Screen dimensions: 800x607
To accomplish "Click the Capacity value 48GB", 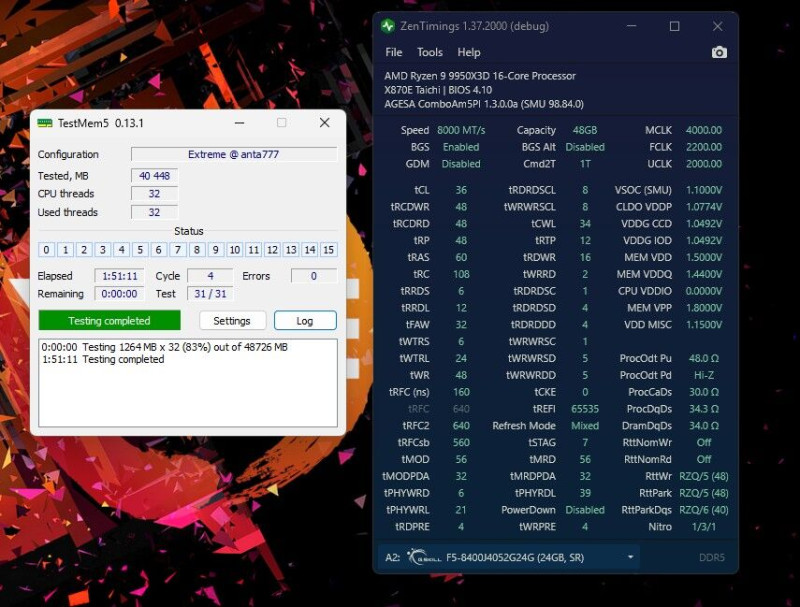I will click(x=585, y=130).
